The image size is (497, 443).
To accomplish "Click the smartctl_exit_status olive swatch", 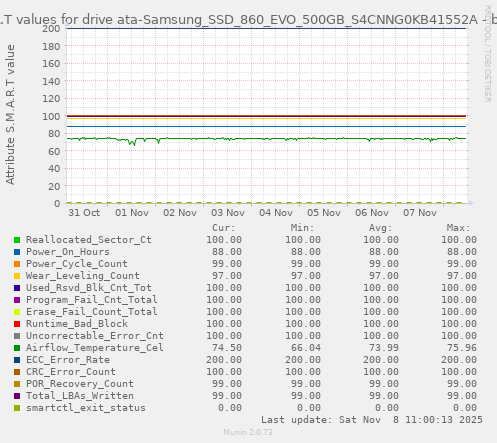I will pyautogui.click(x=17, y=408).
